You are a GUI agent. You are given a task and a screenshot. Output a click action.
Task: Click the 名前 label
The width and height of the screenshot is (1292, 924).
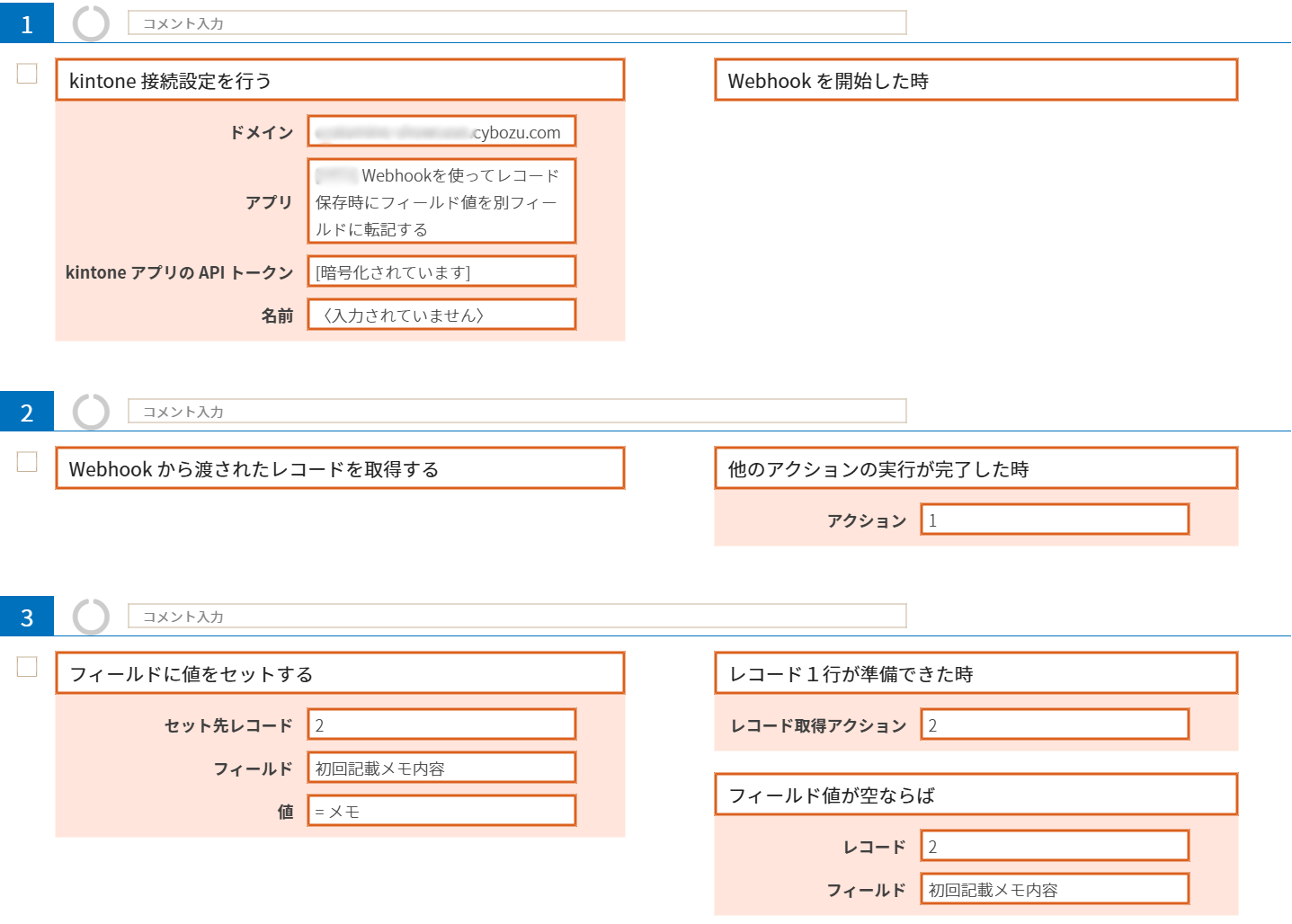[277, 315]
